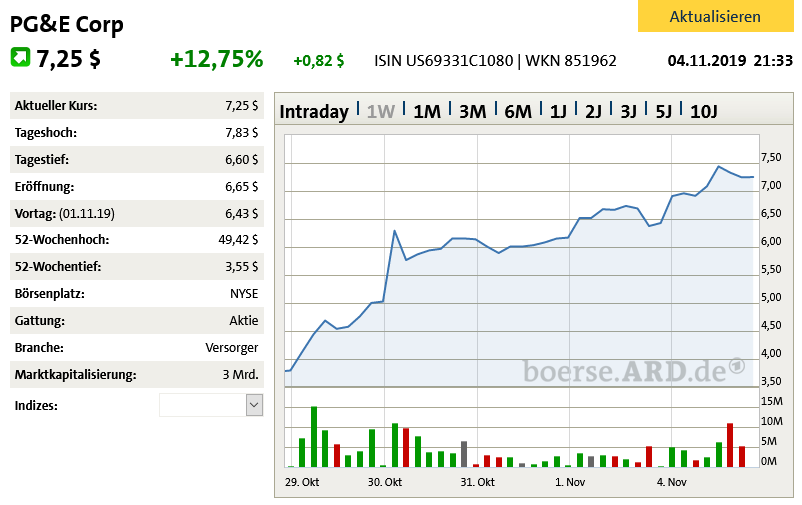Click the Vortag value 6,43 $
802x505 pixels.
[241, 213]
